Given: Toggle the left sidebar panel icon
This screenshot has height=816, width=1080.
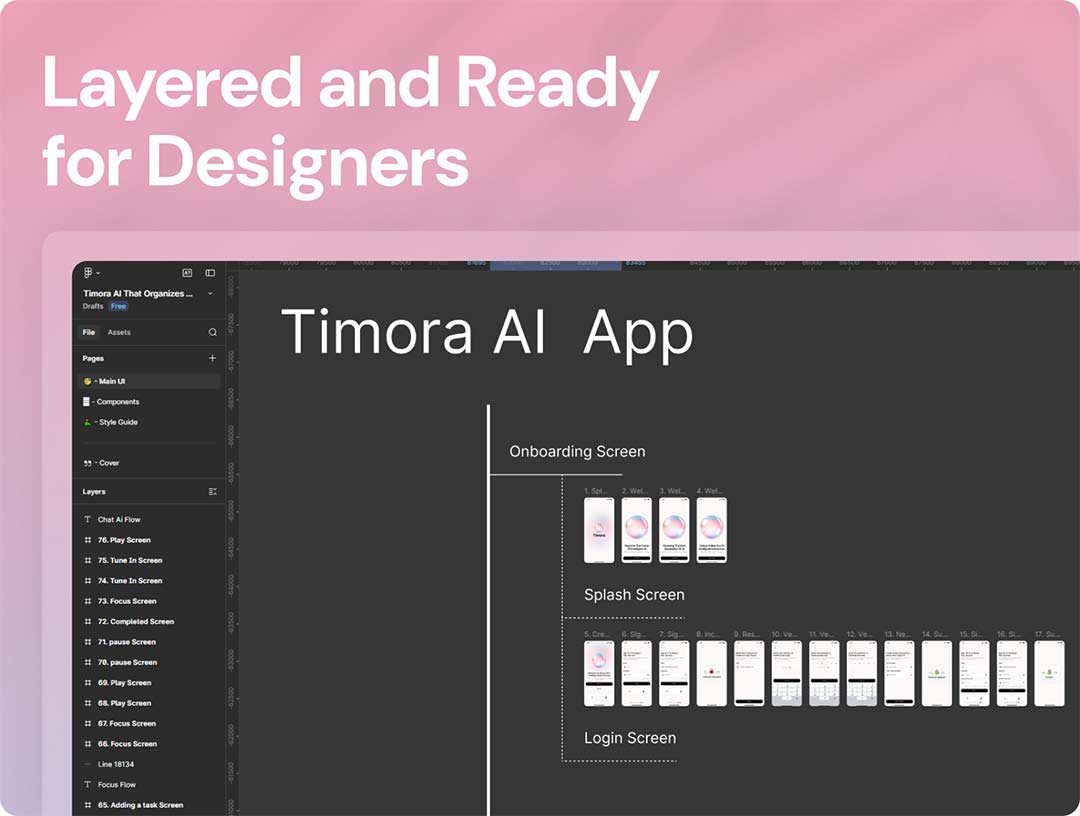Looking at the screenshot, I should click(x=210, y=273).
